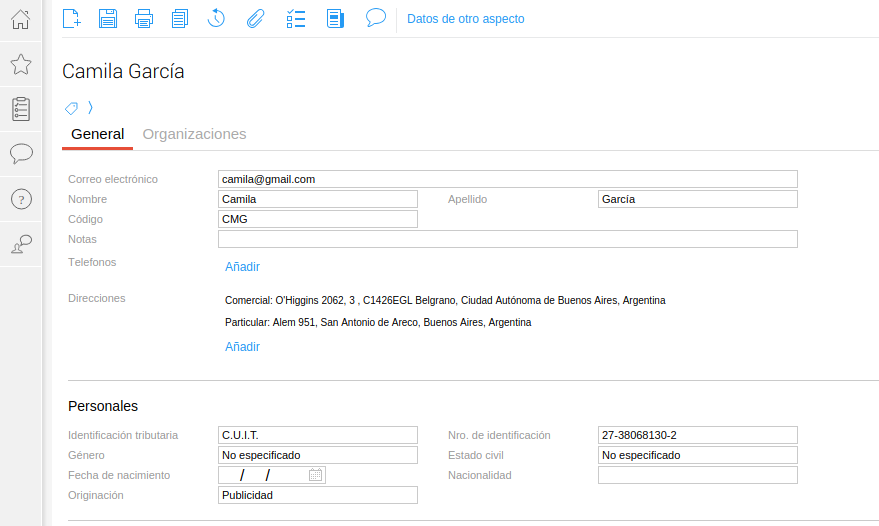Click into the empty Notas field
879x526 pixels.
click(508, 239)
